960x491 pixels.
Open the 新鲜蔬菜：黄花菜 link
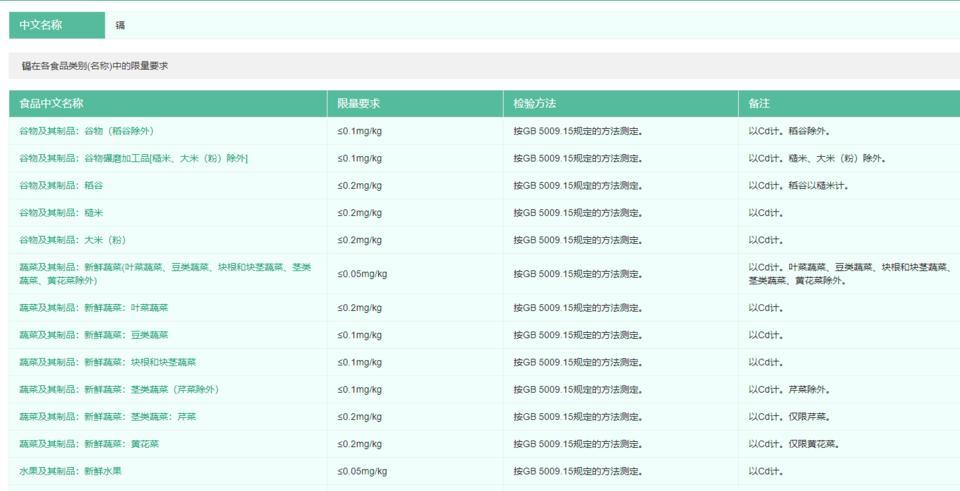point(89,443)
